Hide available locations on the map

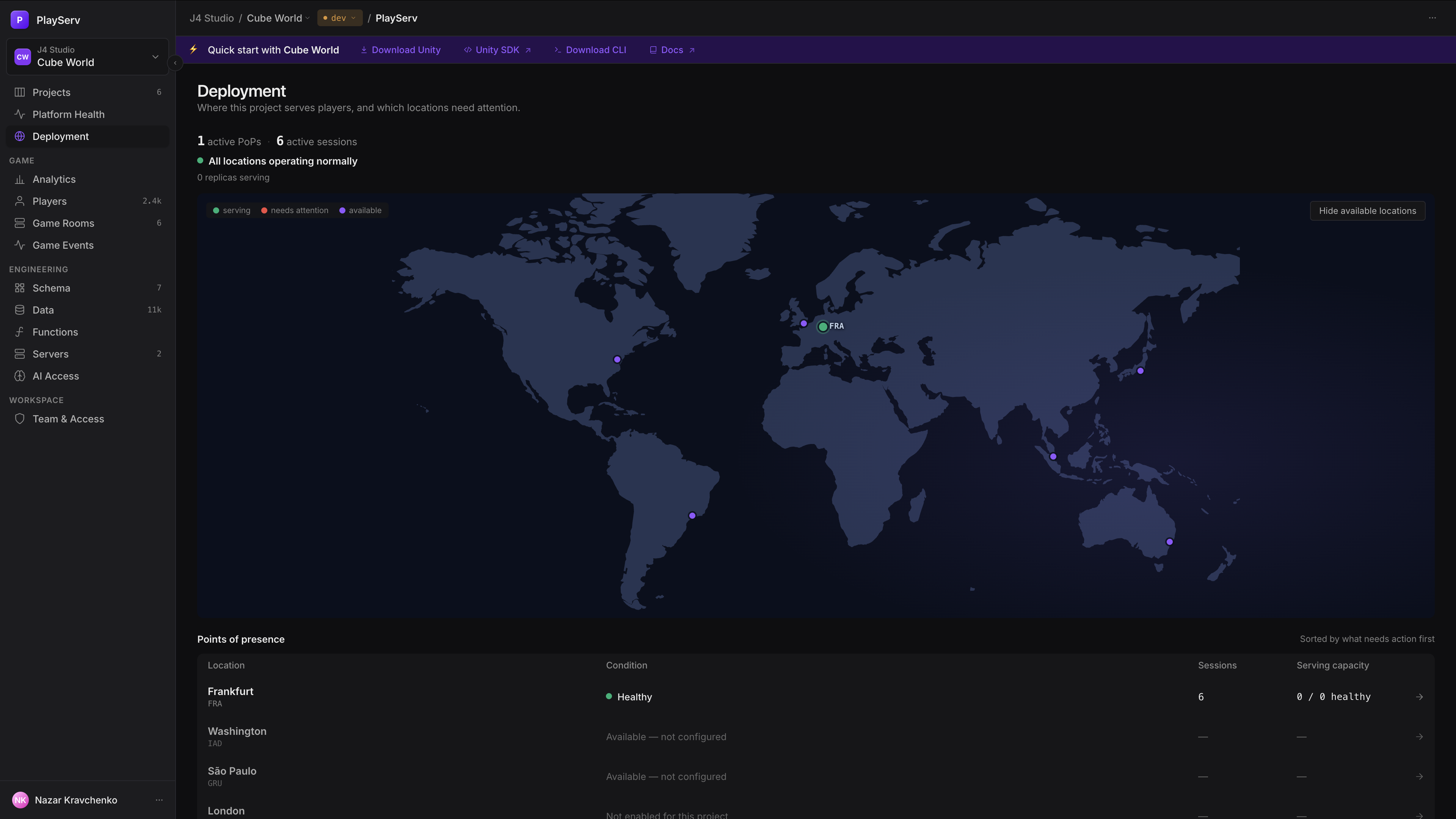[x=1367, y=211]
